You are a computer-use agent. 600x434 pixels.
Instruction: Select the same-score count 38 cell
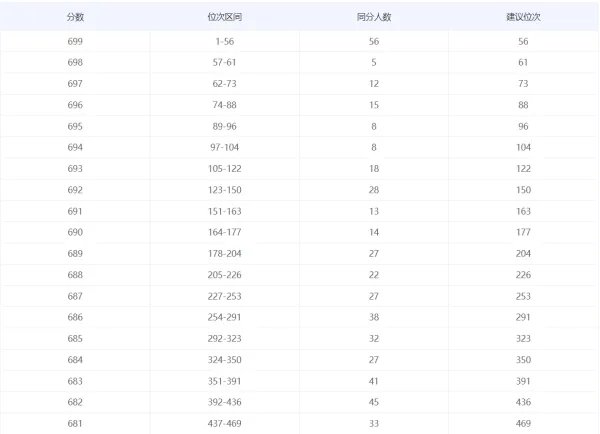click(374, 317)
